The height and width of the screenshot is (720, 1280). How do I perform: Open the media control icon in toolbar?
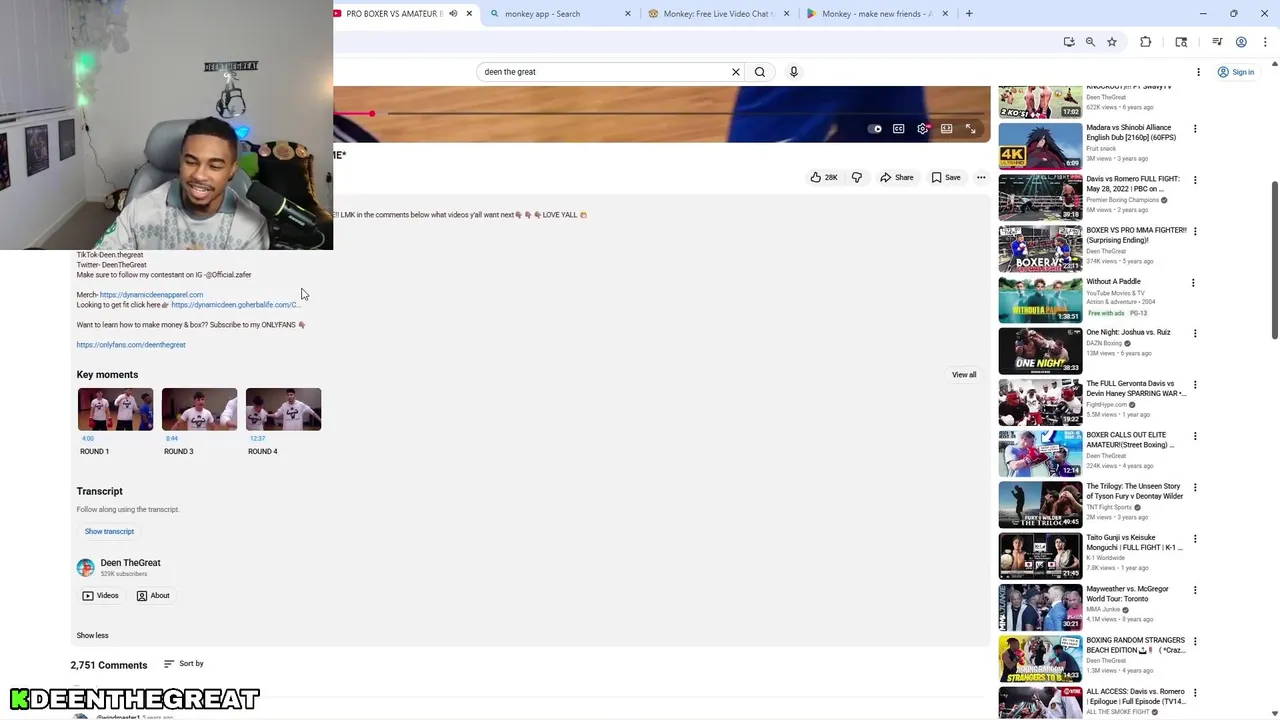pos(1217,42)
